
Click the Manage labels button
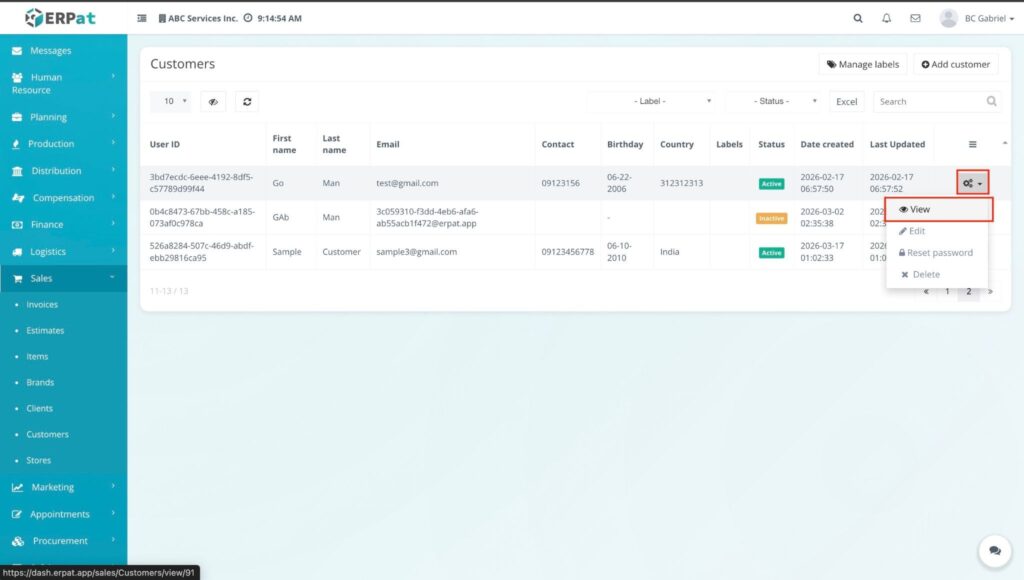(x=862, y=64)
